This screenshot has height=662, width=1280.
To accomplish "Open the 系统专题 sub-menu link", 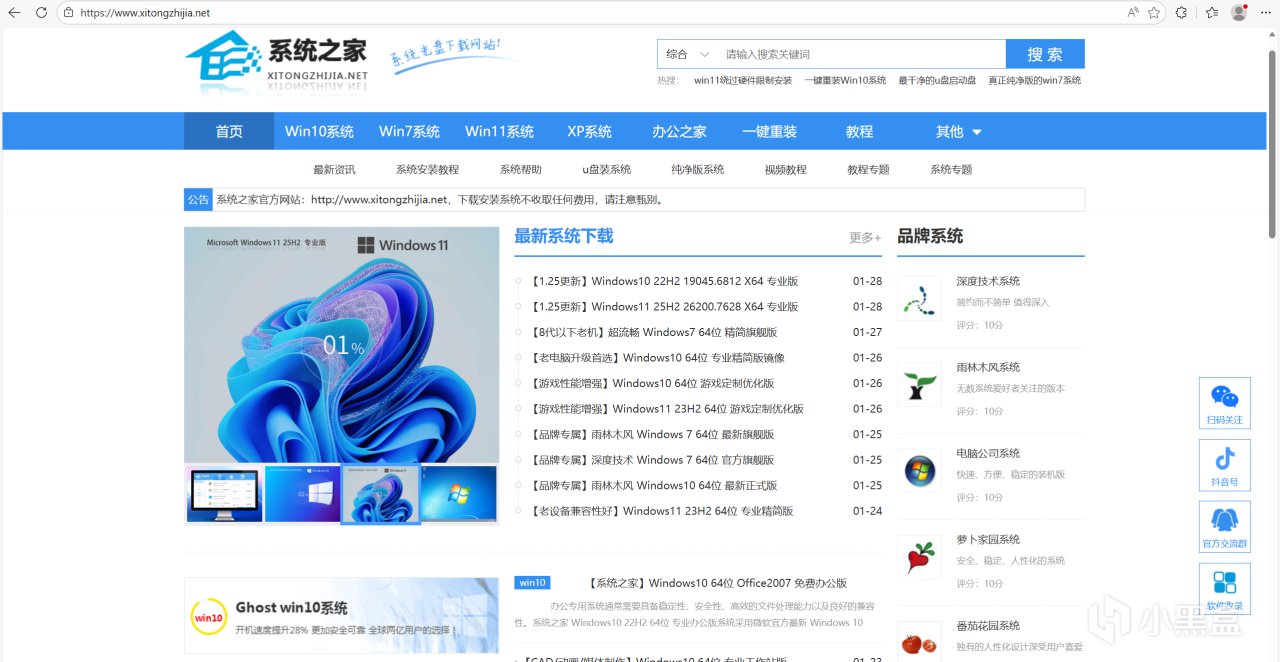I will (951, 170).
